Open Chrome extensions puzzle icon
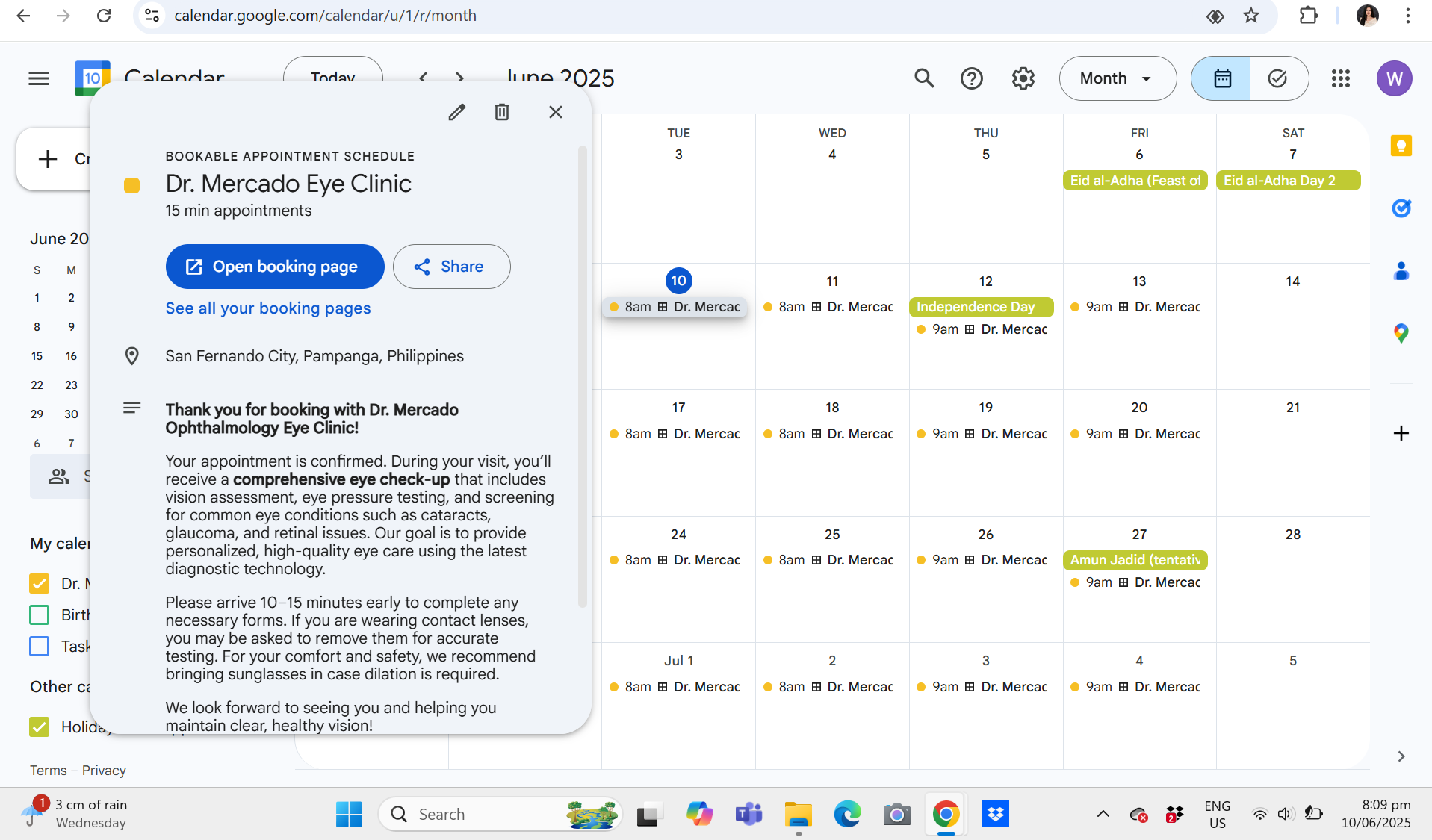This screenshot has height=840, width=1432. pyautogui.click(x=1308, y=16)
